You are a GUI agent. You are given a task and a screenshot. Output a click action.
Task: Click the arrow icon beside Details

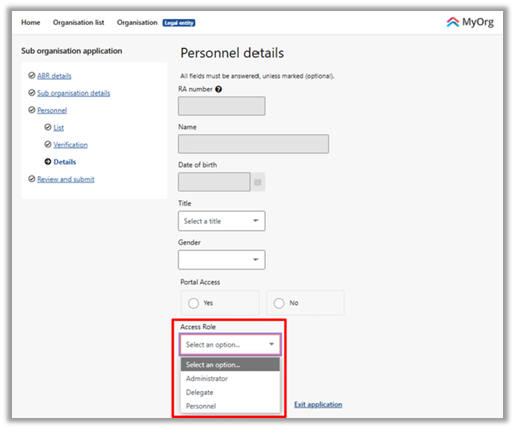tap(48, 162)
